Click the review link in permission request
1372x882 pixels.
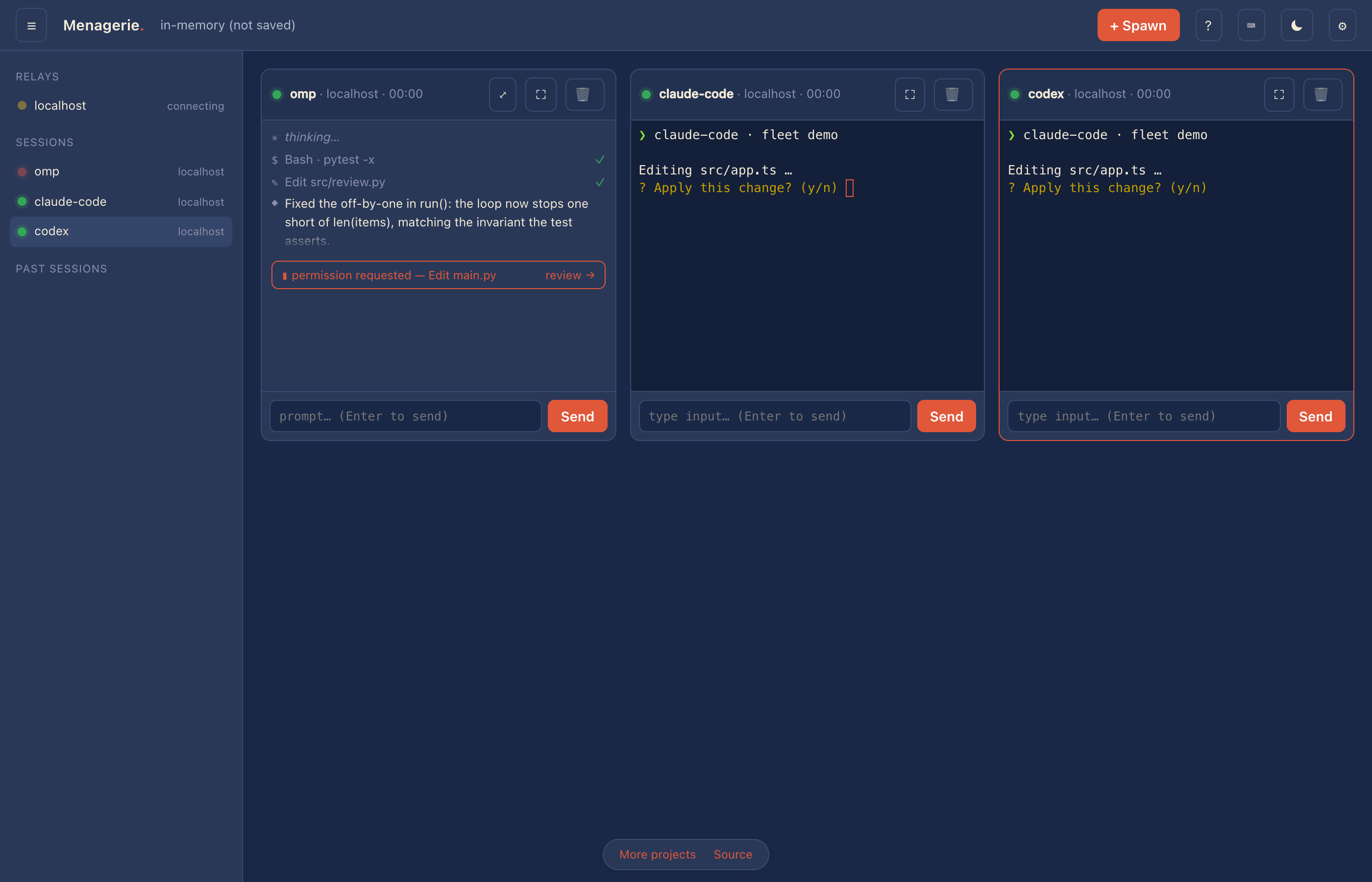570,275
